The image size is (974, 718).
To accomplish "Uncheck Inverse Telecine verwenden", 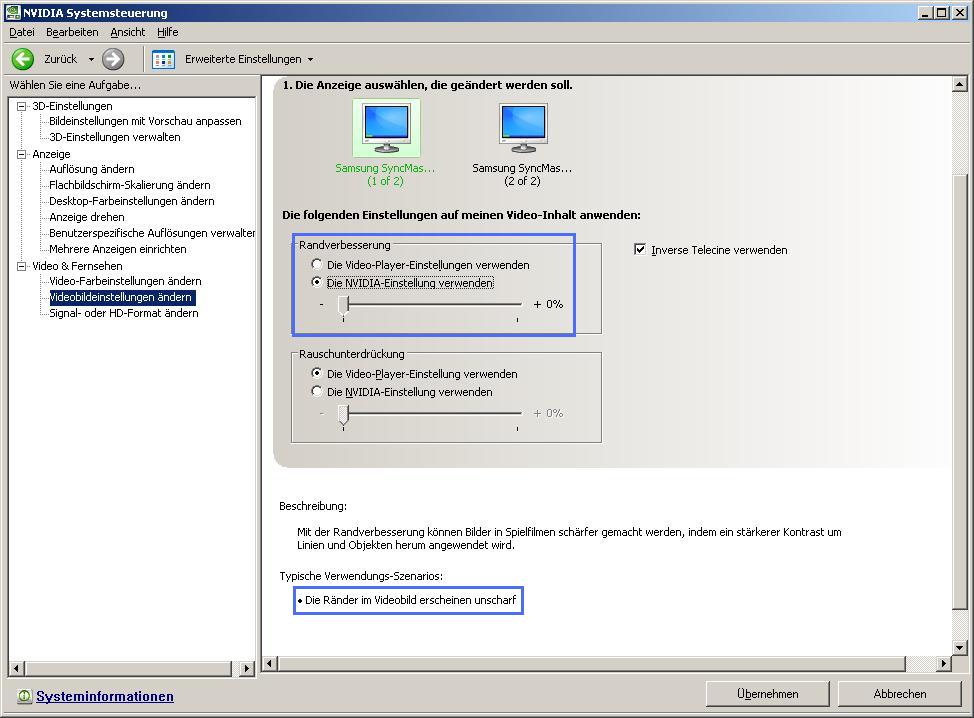I will point(640,249).
